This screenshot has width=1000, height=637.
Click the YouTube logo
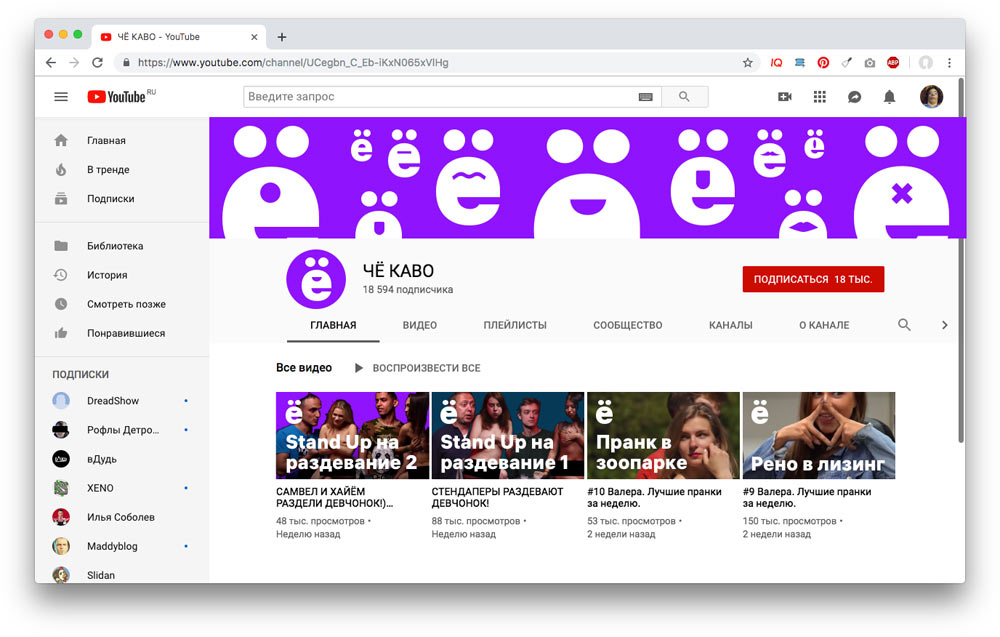click(x=117, y=97)
